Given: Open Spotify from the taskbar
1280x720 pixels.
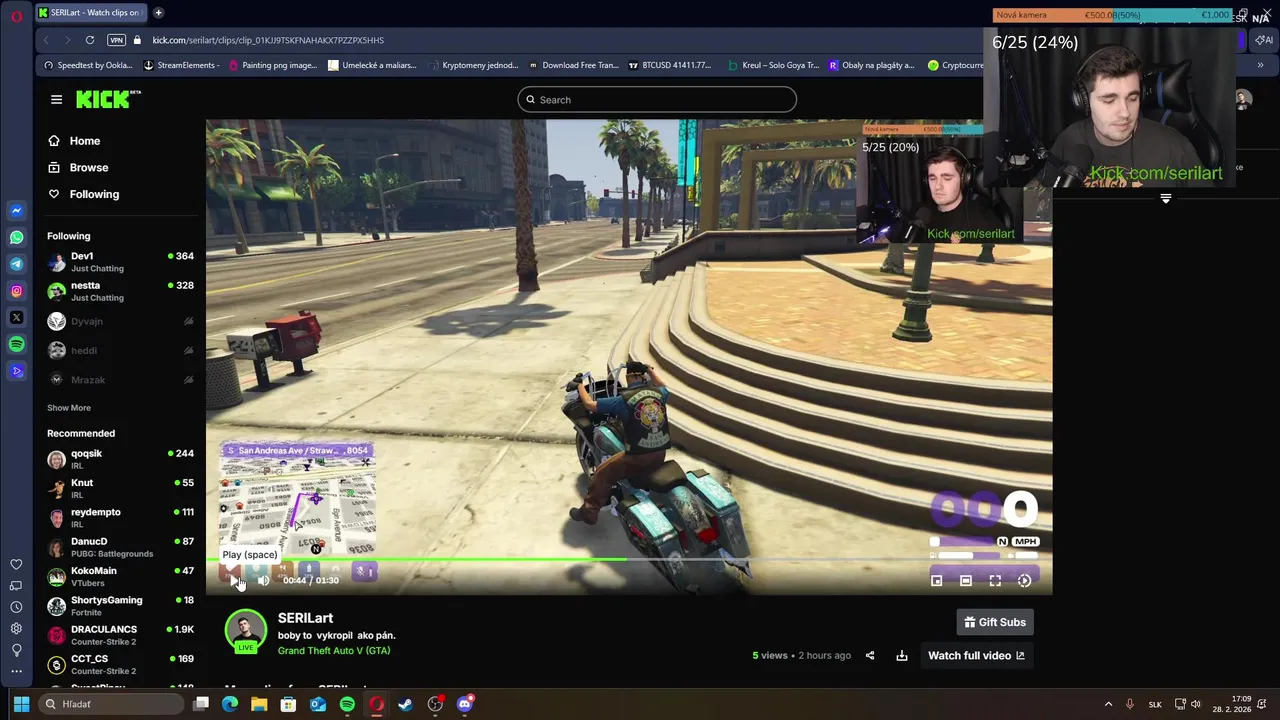Looking at the screenshot, I should click(347, 704).
